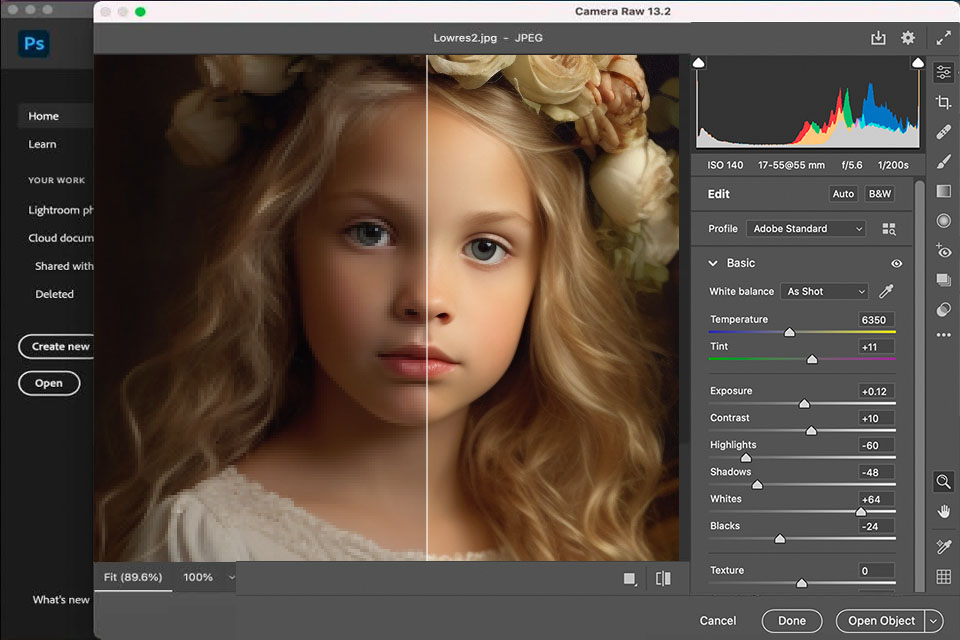Click the save image download icon
960x640 pixels.
pyautogui.click(x=878, y=38)
